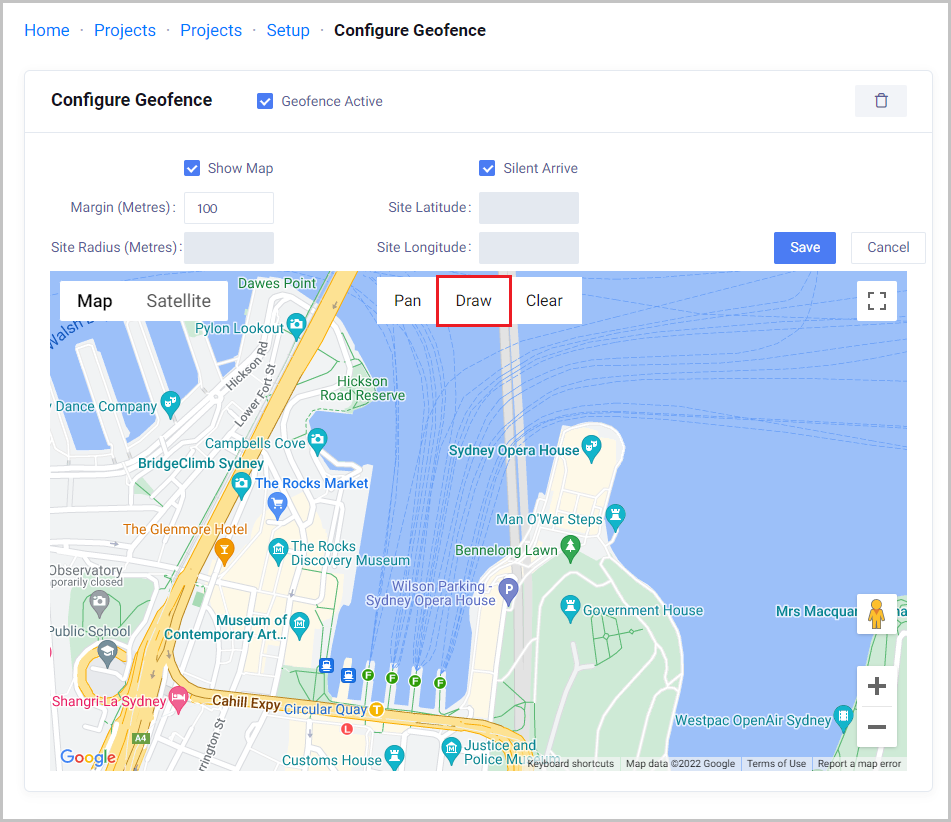Clear the drawn geofence shape
This screenshot has height=822, width=951.
click(544, 301)
